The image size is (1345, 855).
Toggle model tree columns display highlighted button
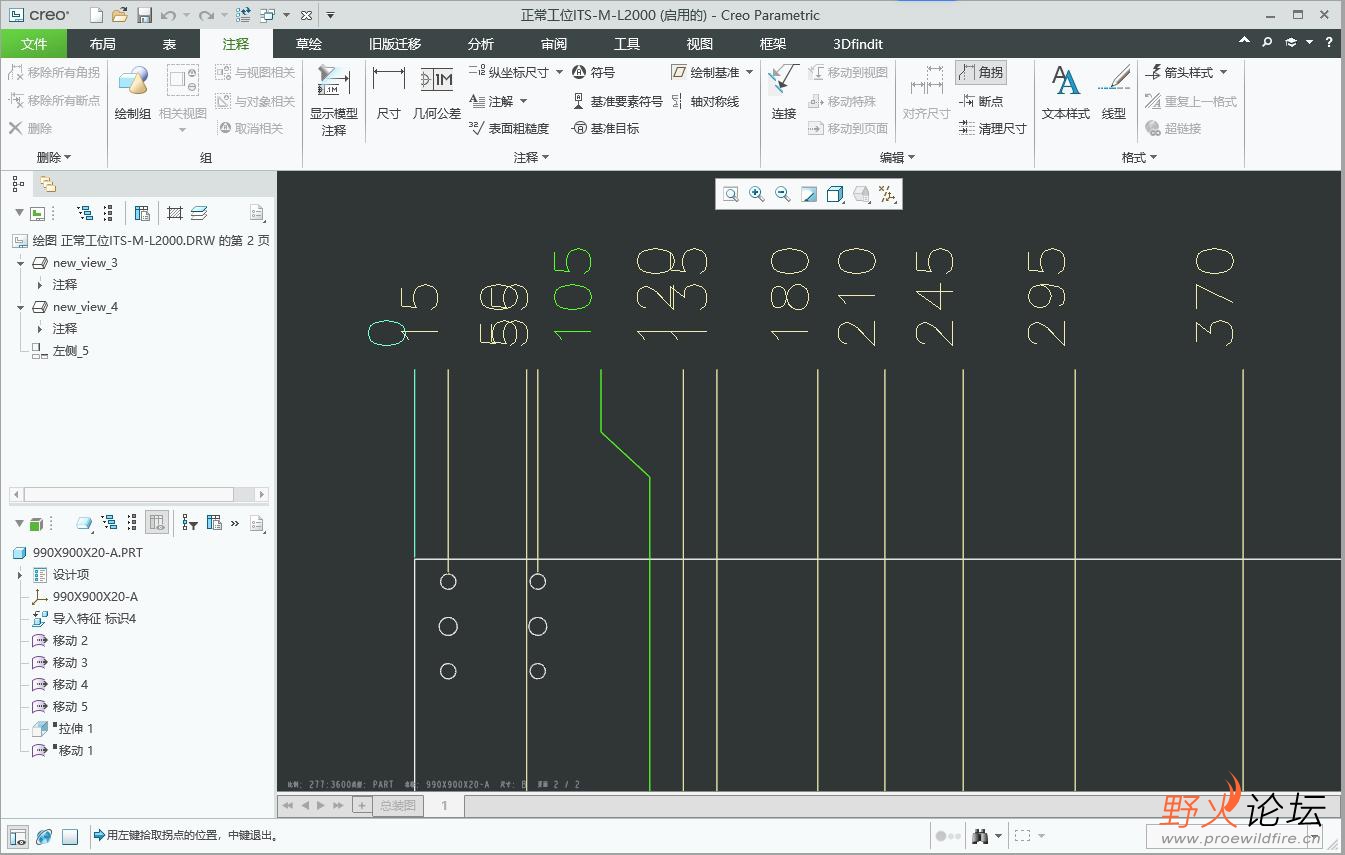pyautogui.click(x=157, y=522)
